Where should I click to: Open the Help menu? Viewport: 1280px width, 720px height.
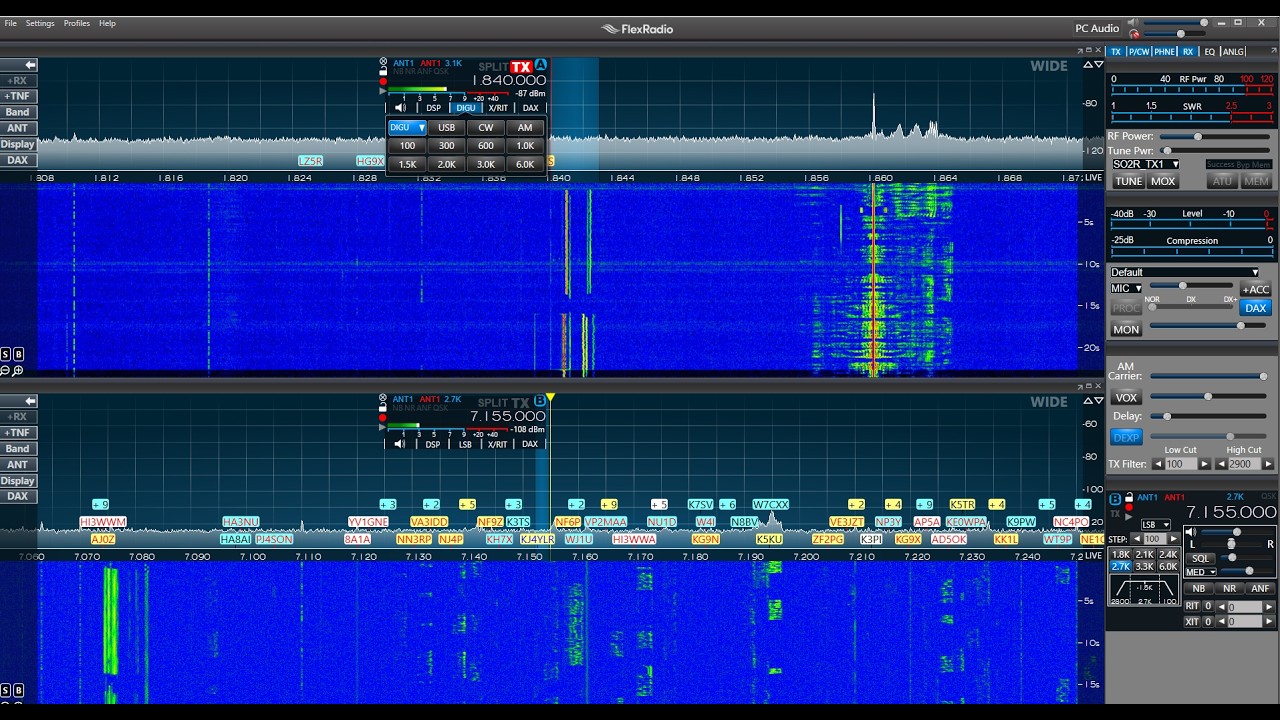coord(107,23)
